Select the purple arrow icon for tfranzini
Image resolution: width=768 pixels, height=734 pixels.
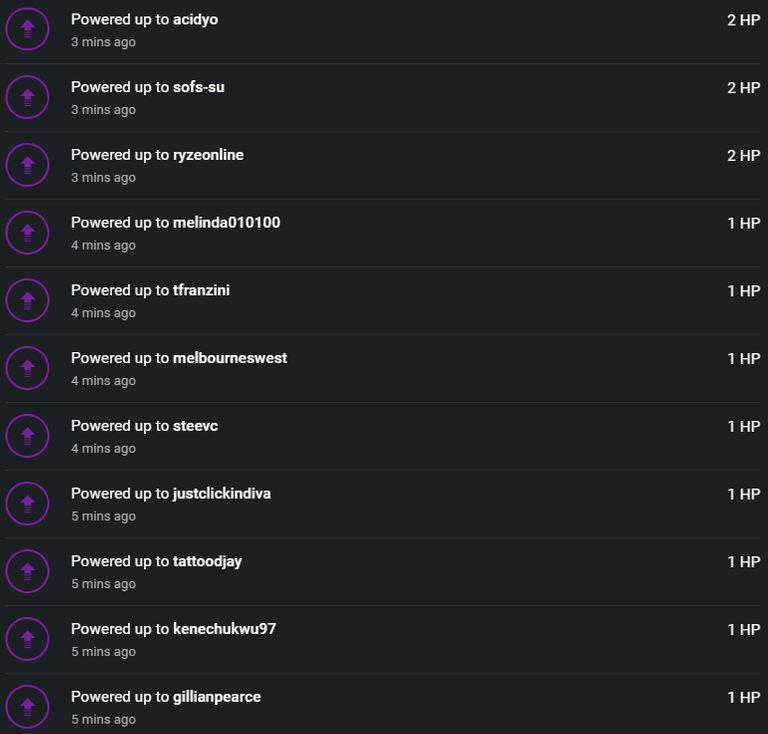pyautogui.click(x=27, y=300)
